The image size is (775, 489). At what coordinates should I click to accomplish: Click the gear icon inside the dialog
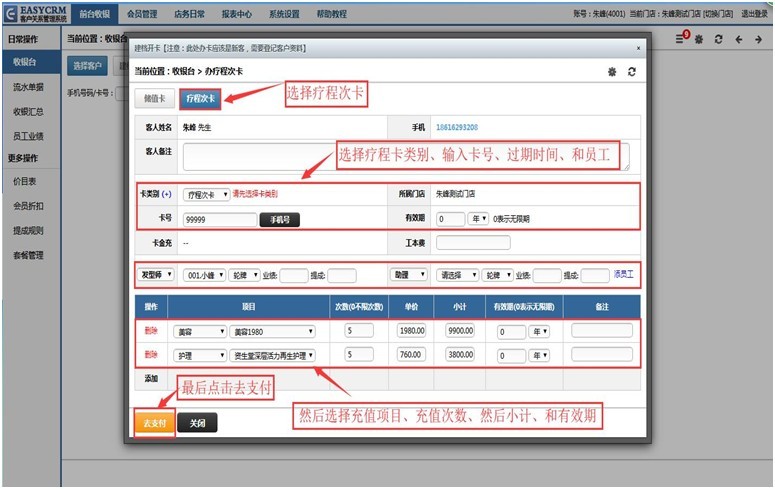tap(612, 72)
